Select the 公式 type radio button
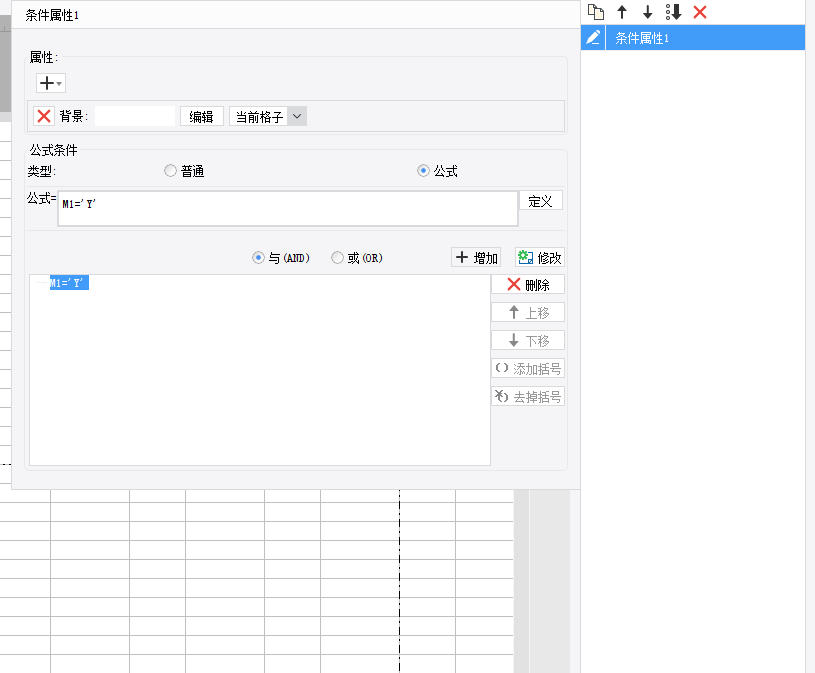Image resolution: width=815 pixels, height=673 pixels. (423, 170)
